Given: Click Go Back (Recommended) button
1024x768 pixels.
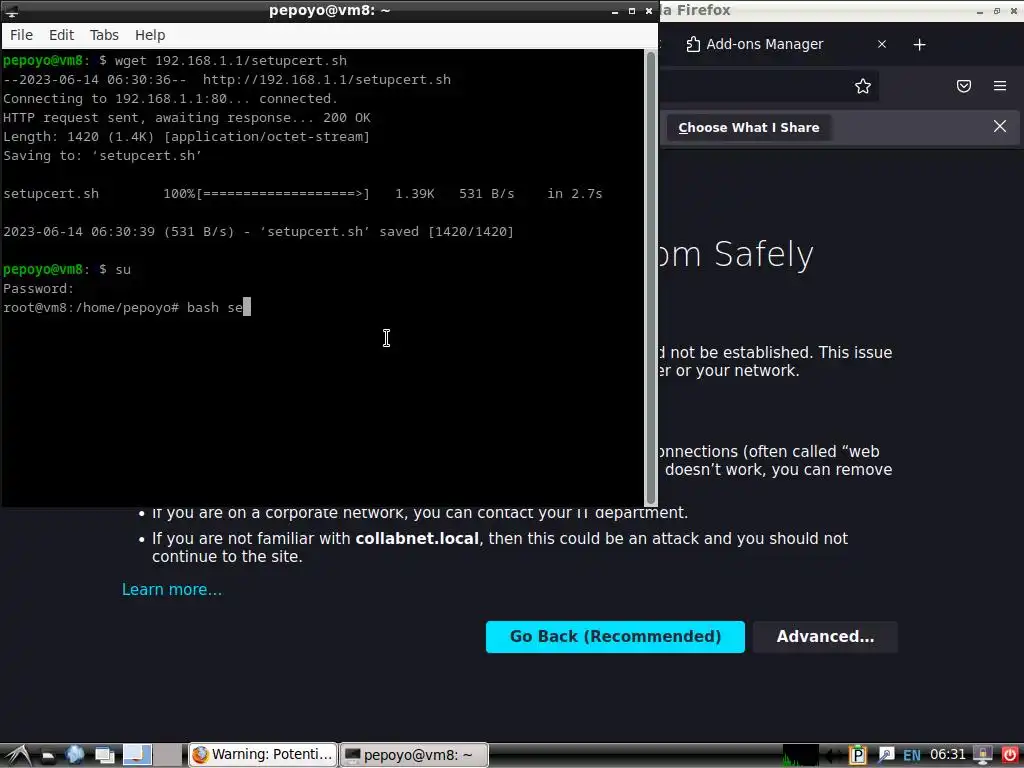Looking at the screenshot, I should [x=615, y=637].
